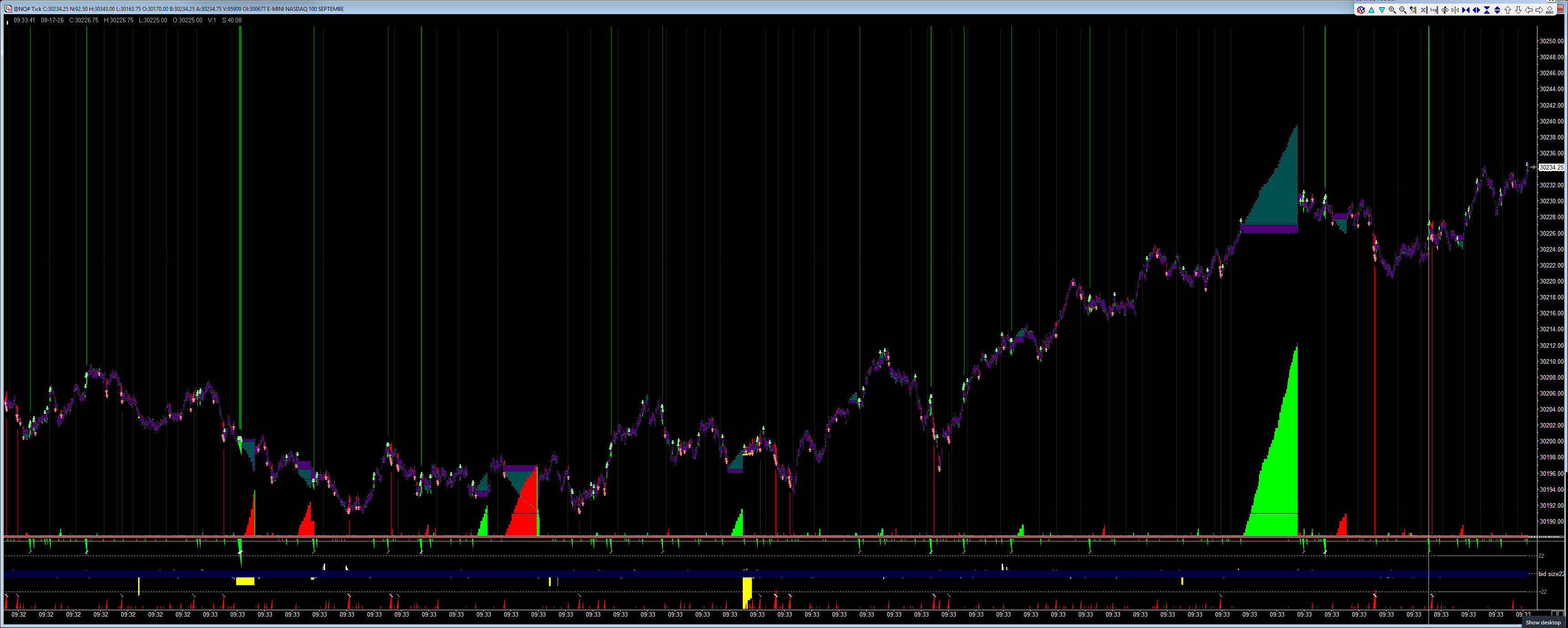1568x628 pixels.
Task: Zoom out with the minus magnifier
Action: [x=1402, y=10]
